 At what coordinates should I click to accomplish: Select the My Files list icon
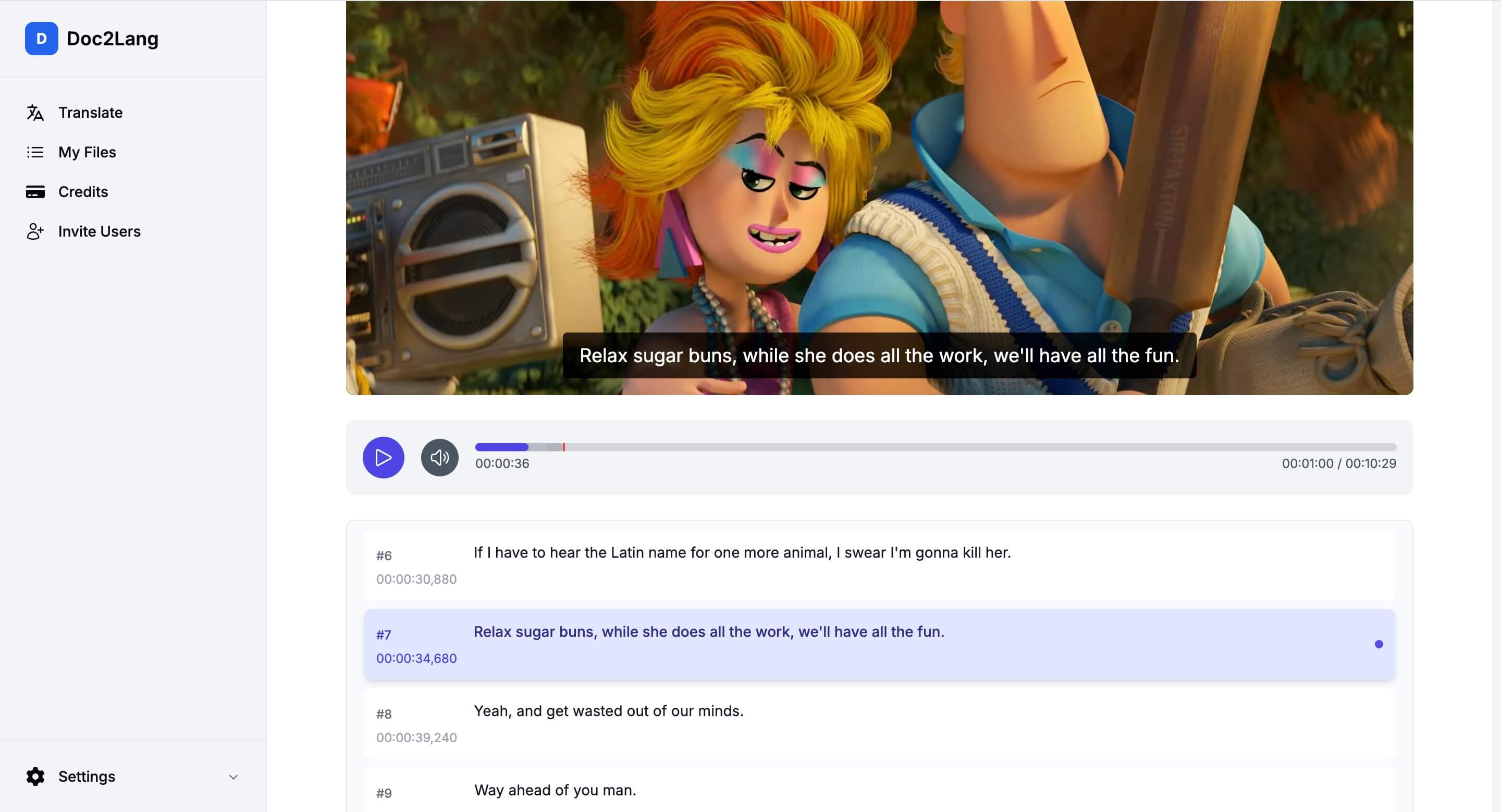[35, 152]
